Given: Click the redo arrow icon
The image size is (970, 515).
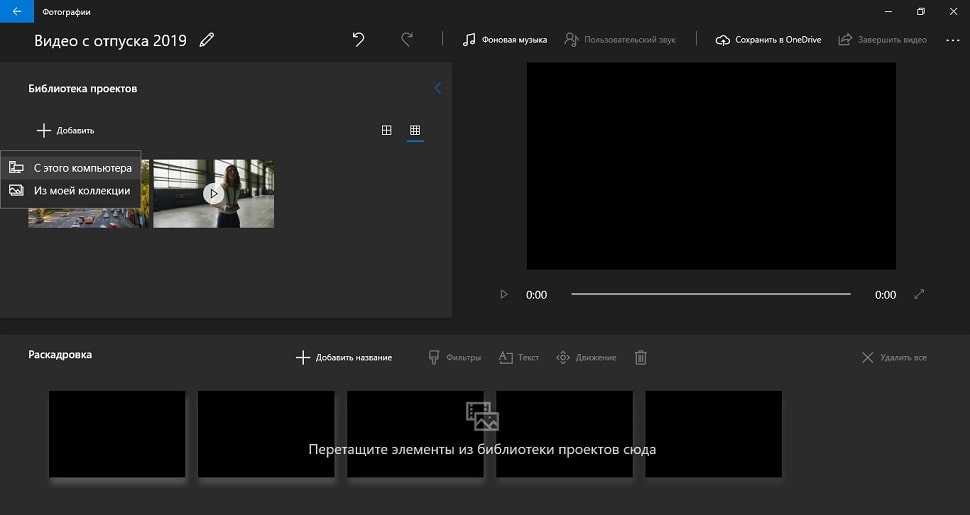Looking at the screenshot, I should tap(407, 40).
